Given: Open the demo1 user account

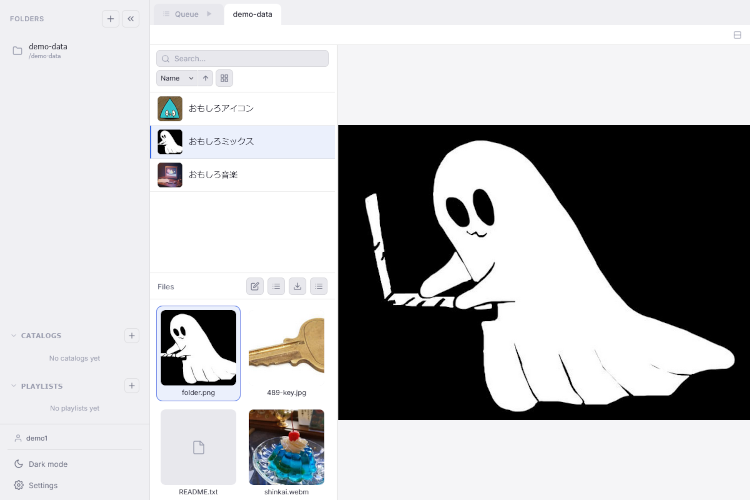Looking at the screenshot, I should pyautogui.click(x=75, y=438).
